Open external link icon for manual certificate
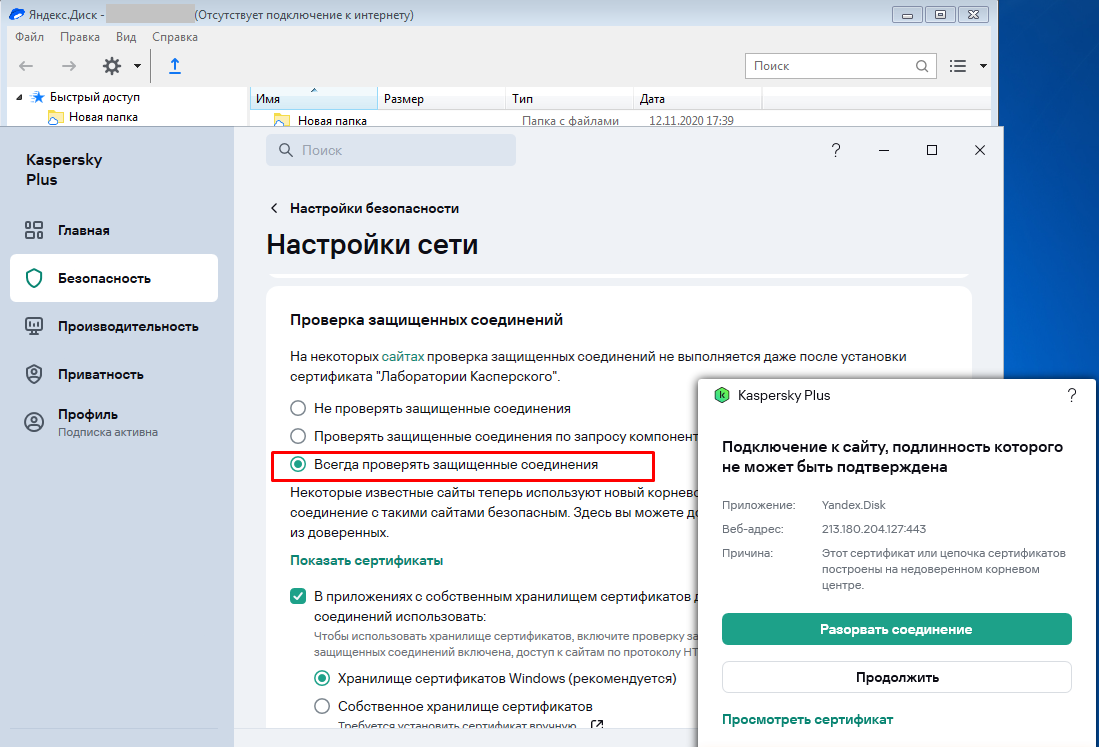 pyautogui.click(x=597, y=725)
